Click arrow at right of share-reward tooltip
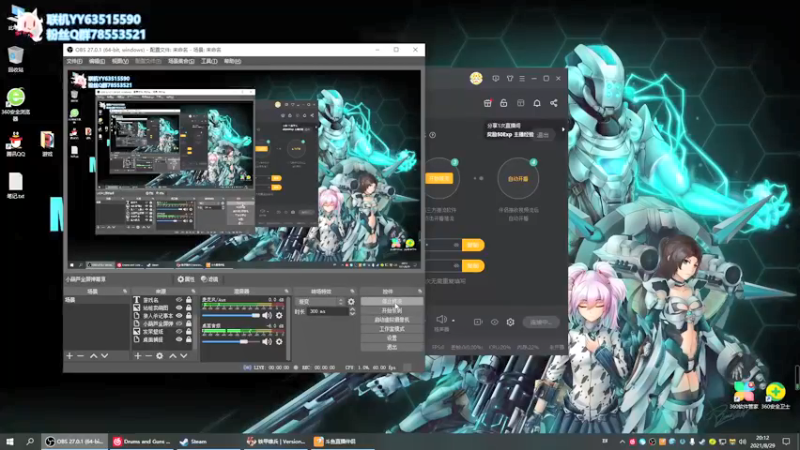The width and height of the screenshot is (800, 450). 563,130
